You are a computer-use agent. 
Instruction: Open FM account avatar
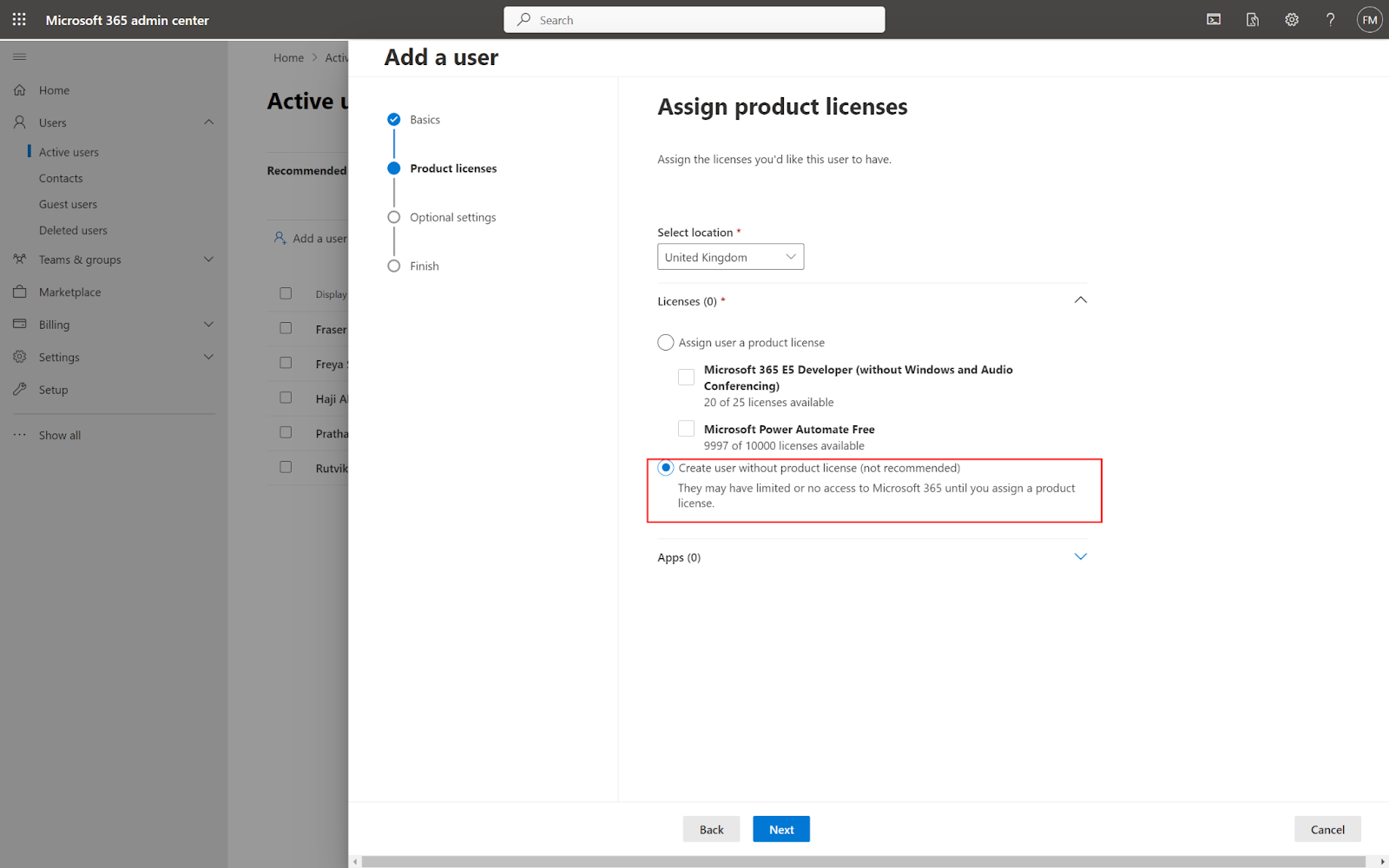tap(1369, 19)
